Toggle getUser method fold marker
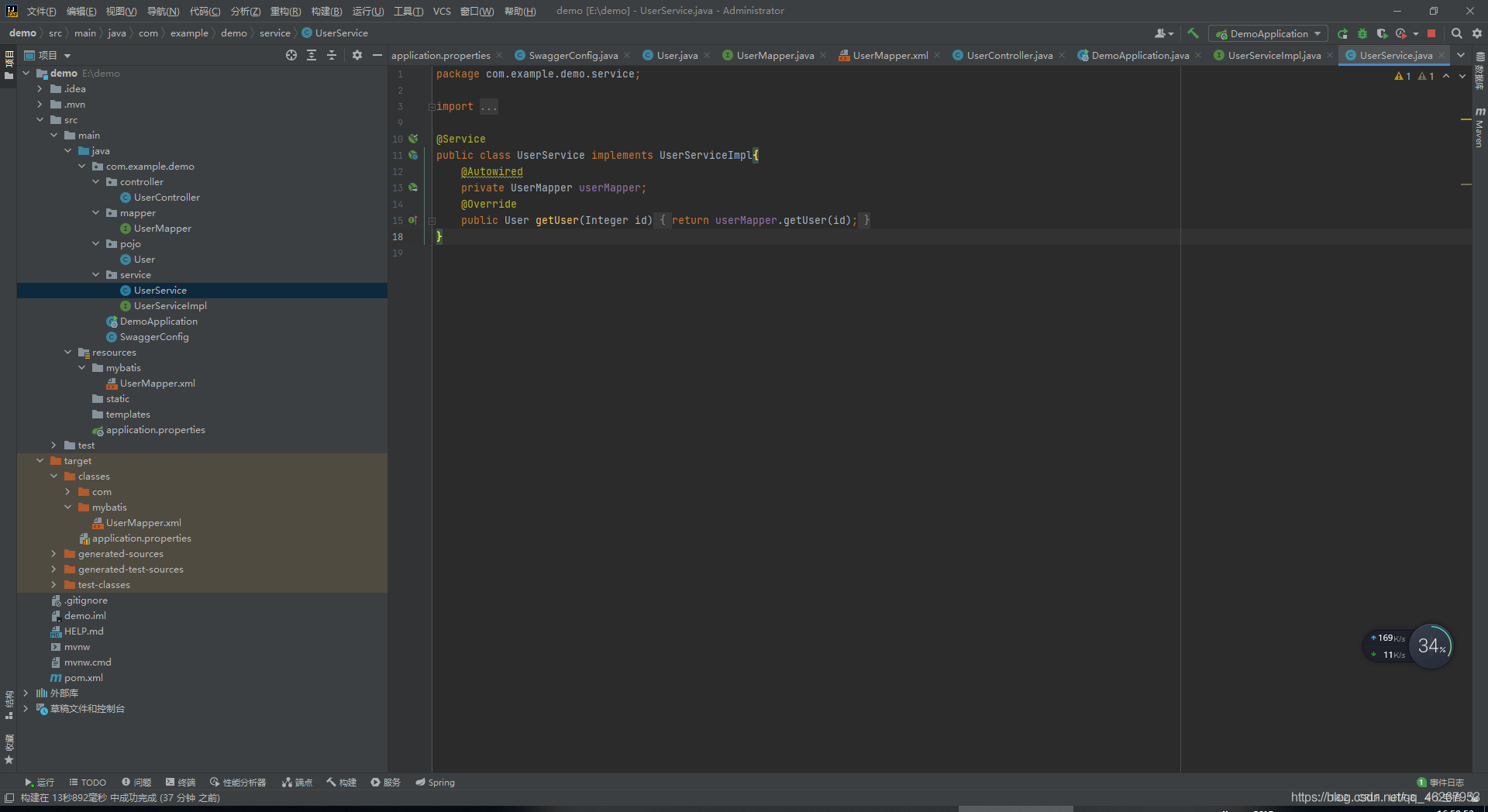The image size is (1488, 812). click(432, 221)
